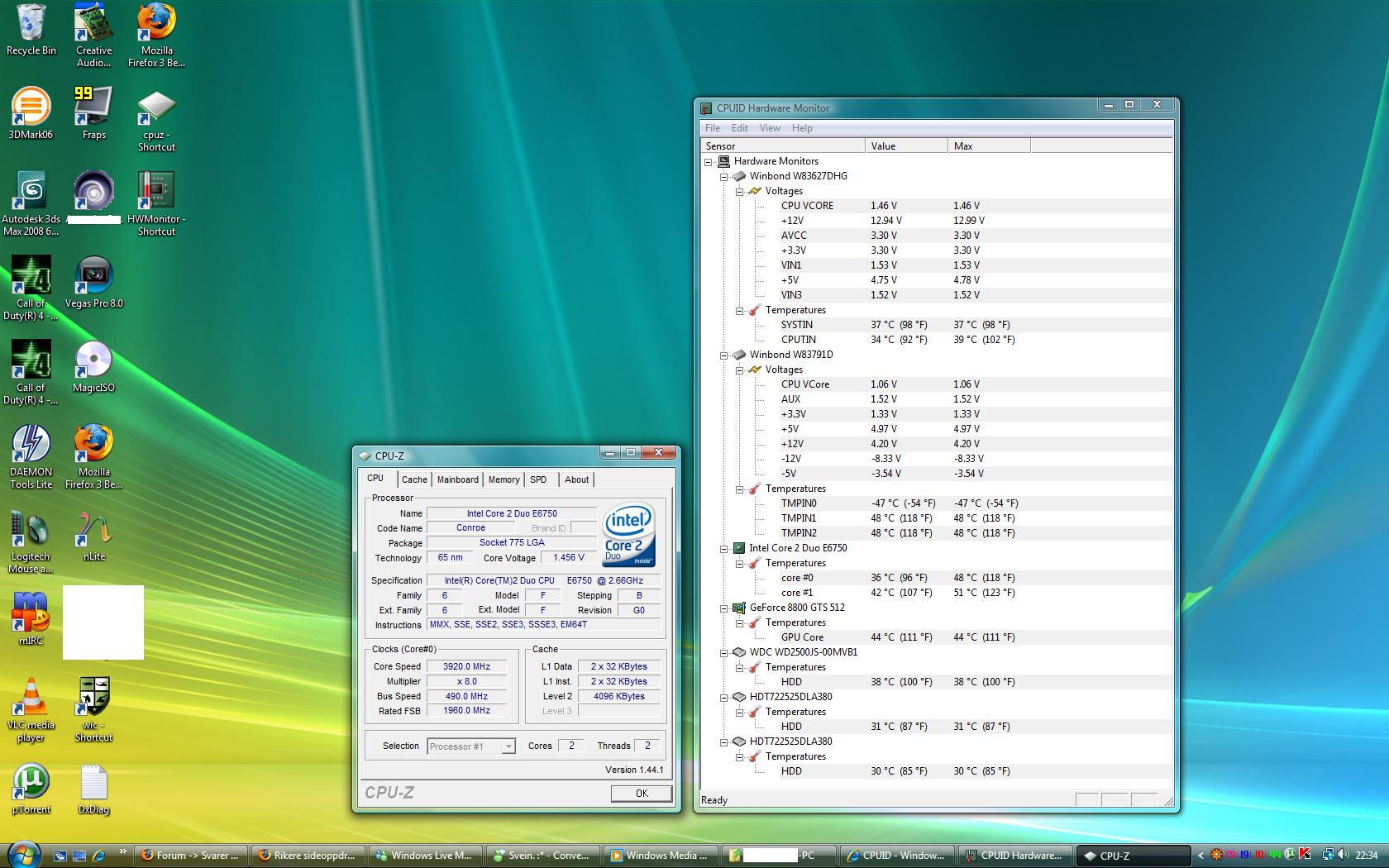Click the Rikere sideoppdr taskbar button

[x=308, y=856]
